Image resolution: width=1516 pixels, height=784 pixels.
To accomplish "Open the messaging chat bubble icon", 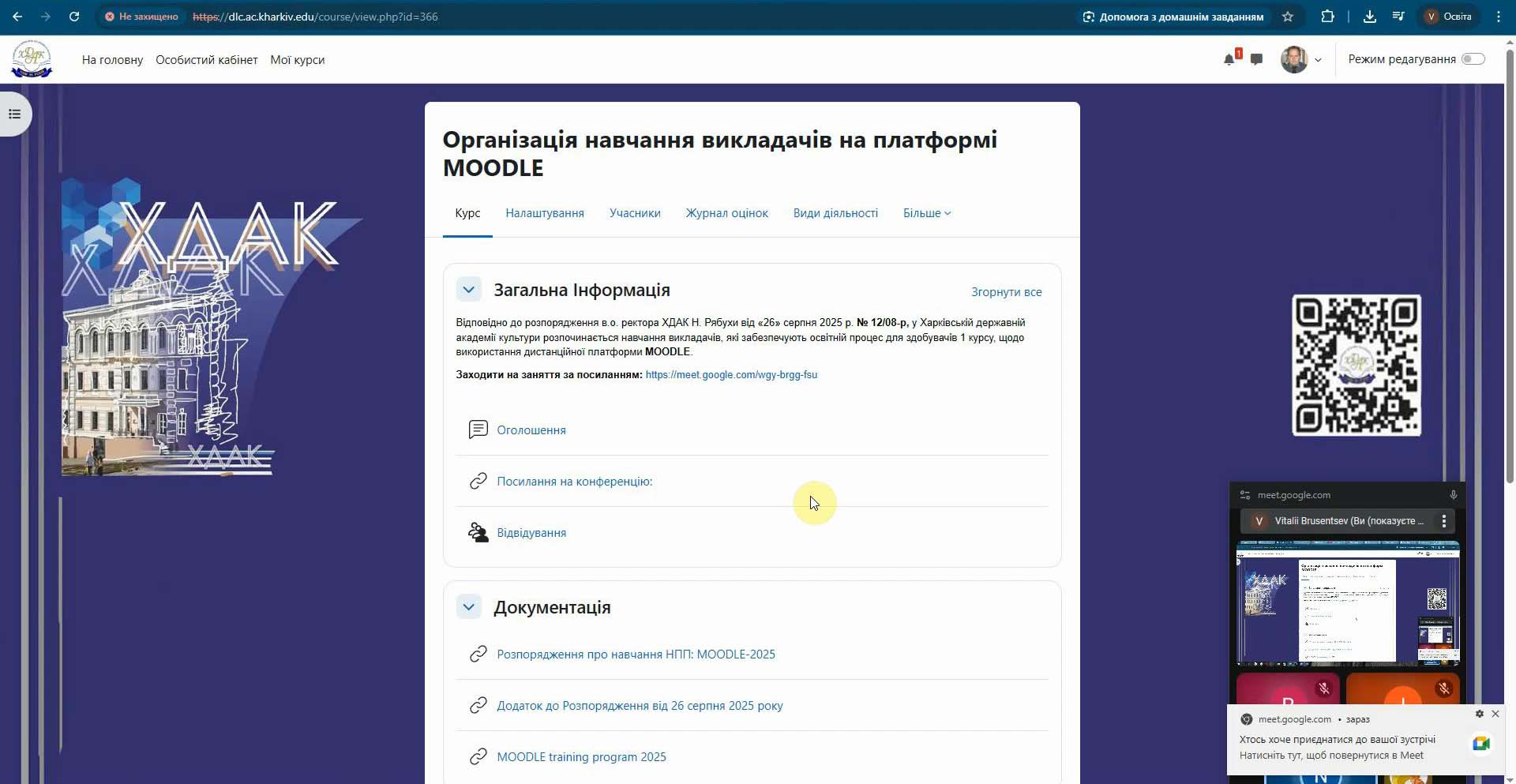I will [1256, 59].
